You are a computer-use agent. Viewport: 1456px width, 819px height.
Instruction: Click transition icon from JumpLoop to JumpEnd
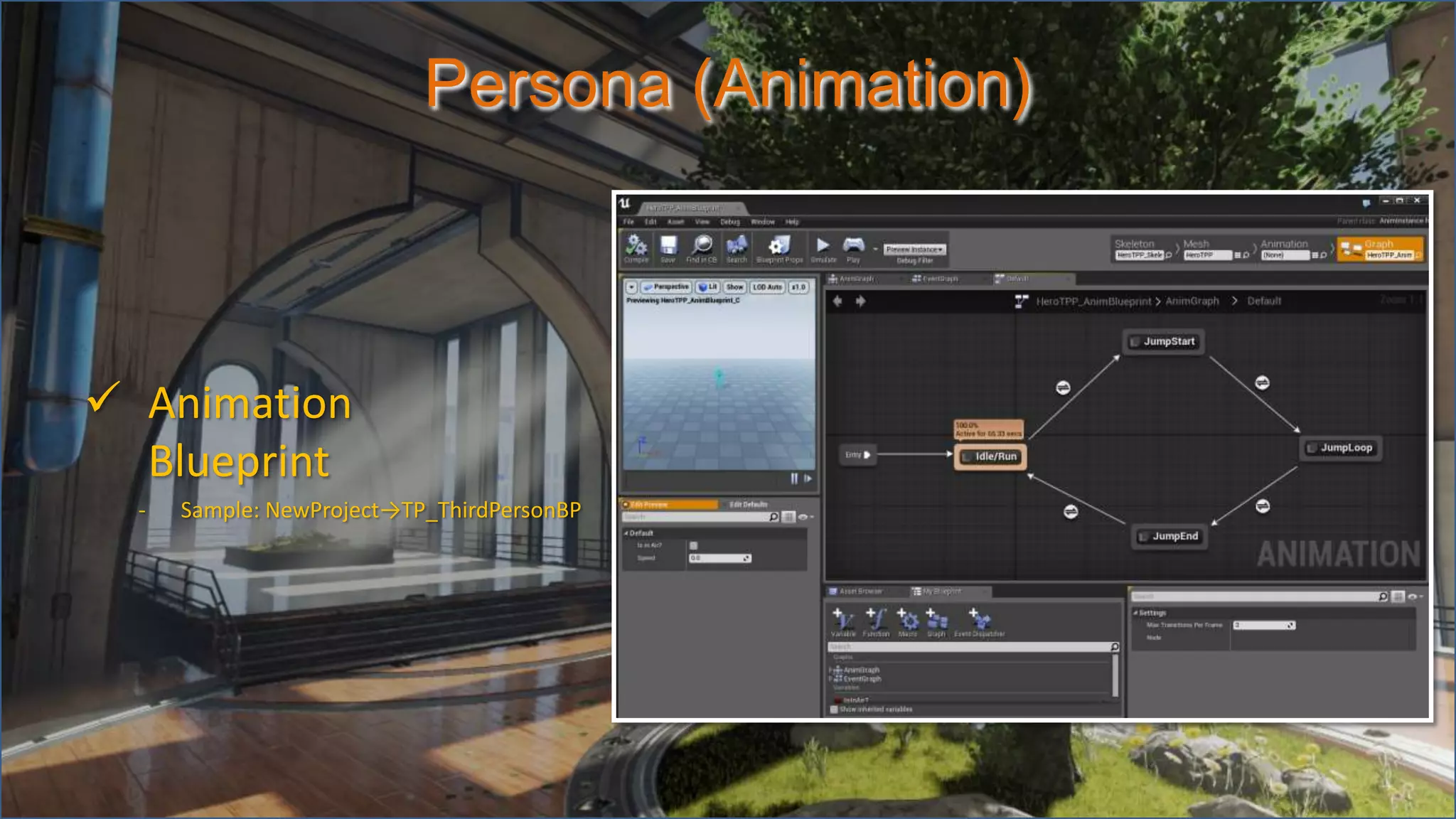1263,506
